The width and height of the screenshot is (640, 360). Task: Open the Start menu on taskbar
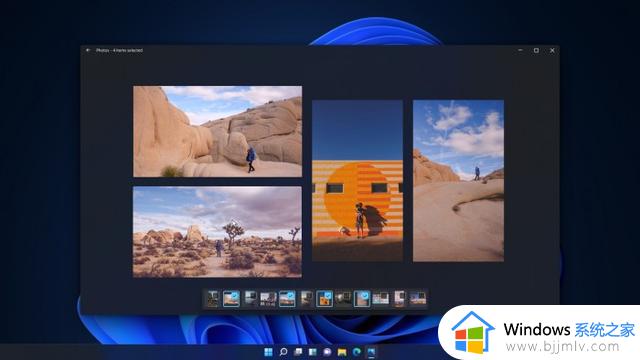pos(268,352)
